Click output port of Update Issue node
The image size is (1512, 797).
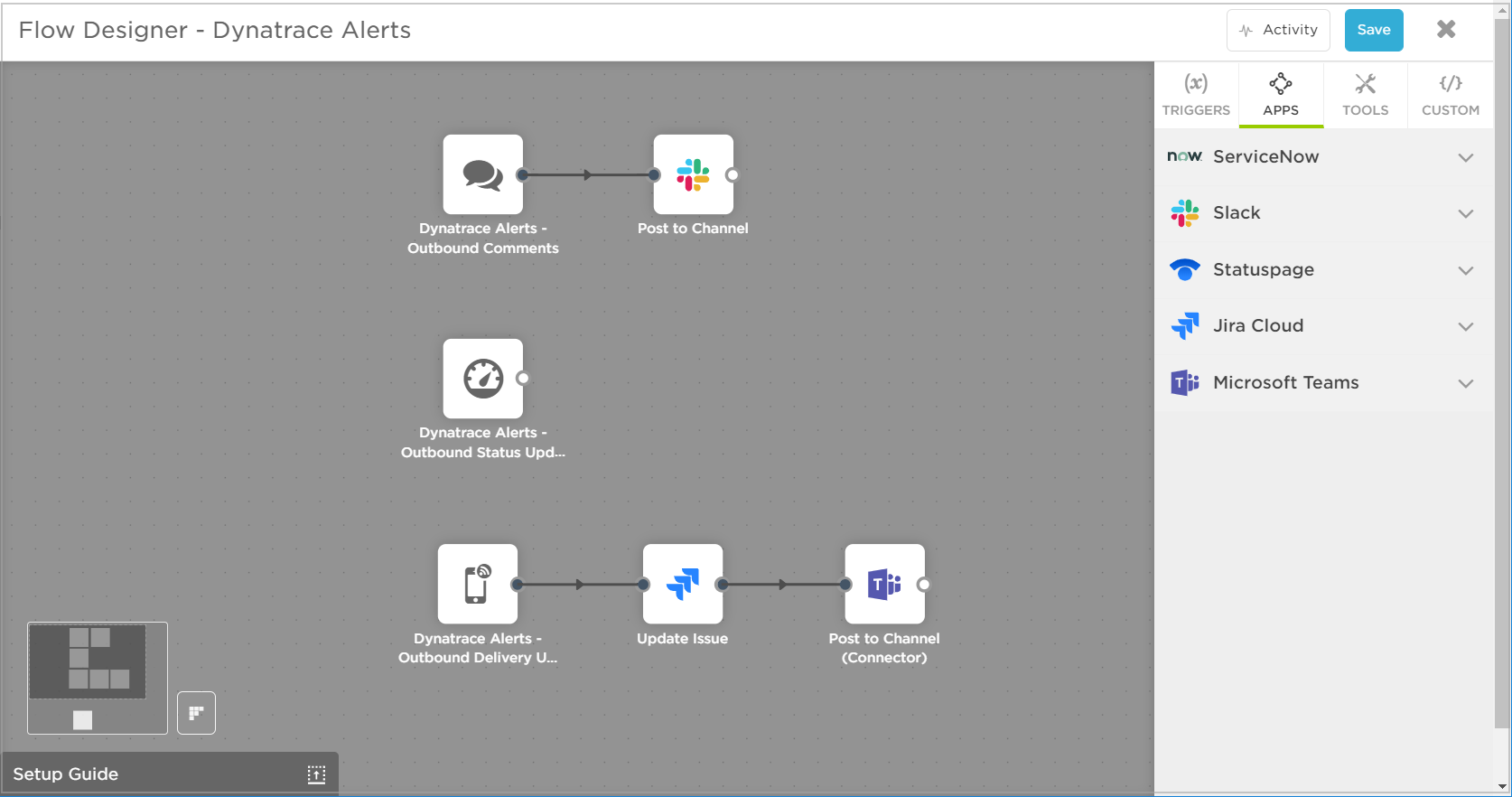[722, 585]
